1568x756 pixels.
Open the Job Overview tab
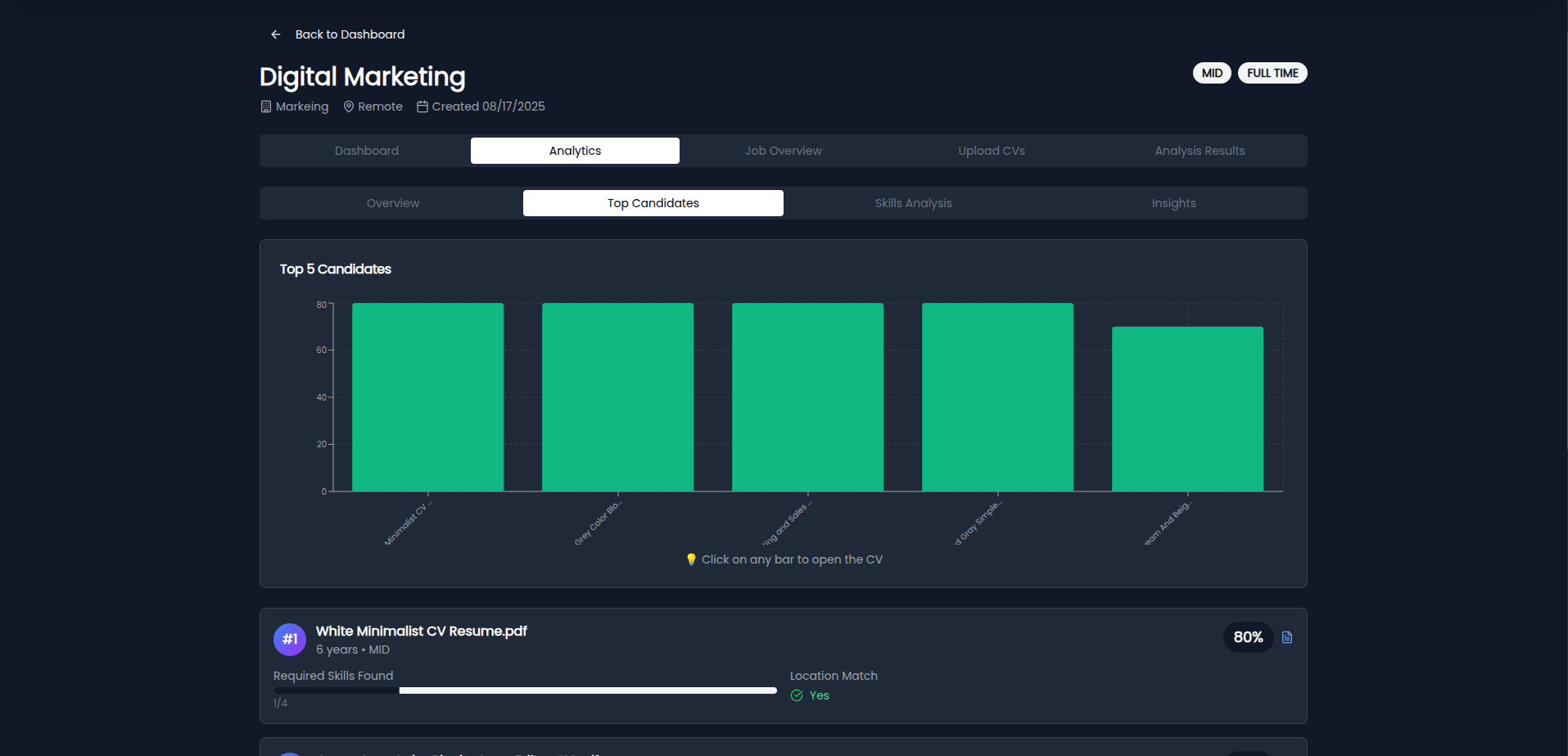click(784, 151)
